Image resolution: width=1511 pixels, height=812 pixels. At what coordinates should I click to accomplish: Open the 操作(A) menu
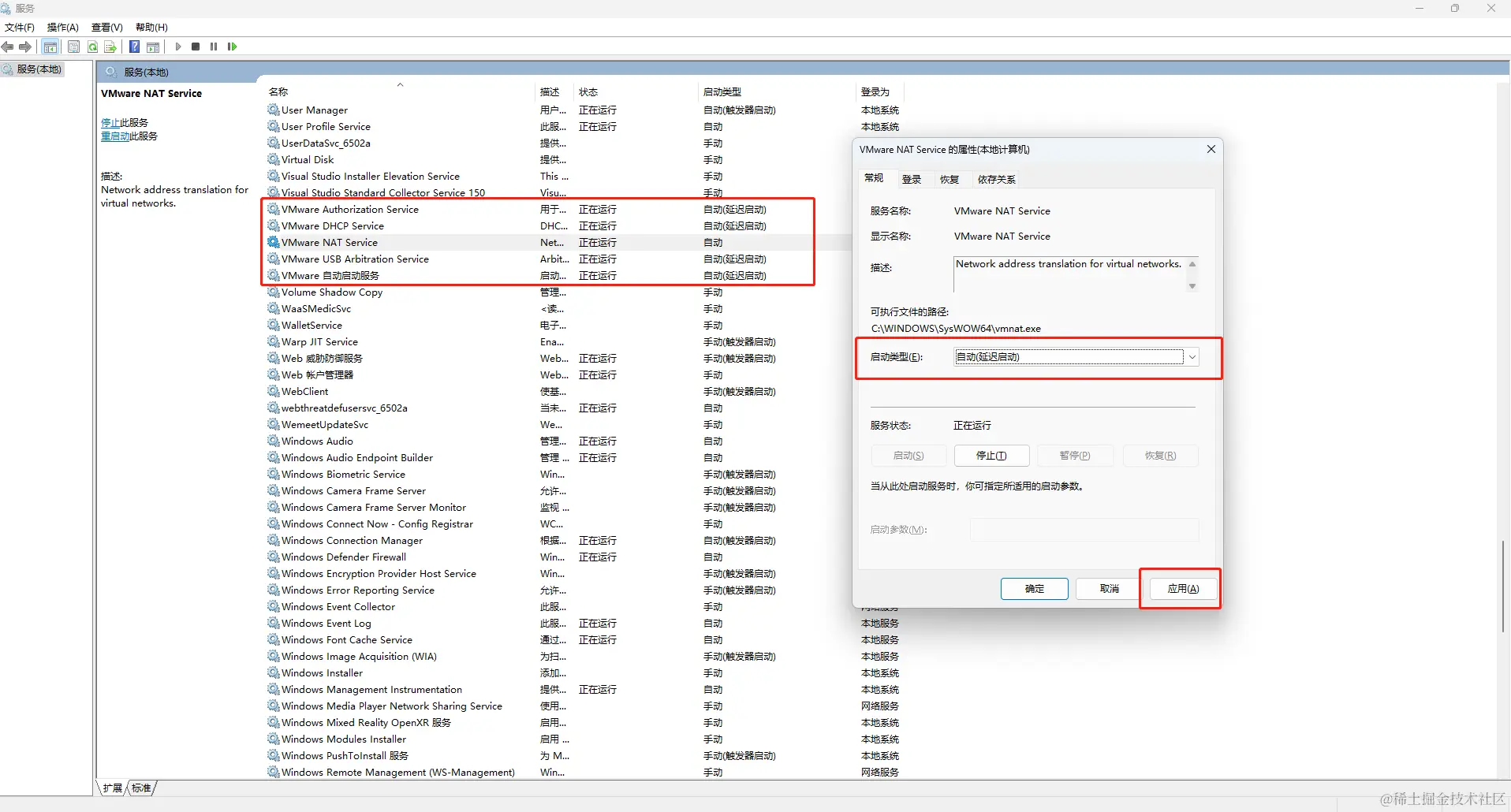click(x=63, y=27)
